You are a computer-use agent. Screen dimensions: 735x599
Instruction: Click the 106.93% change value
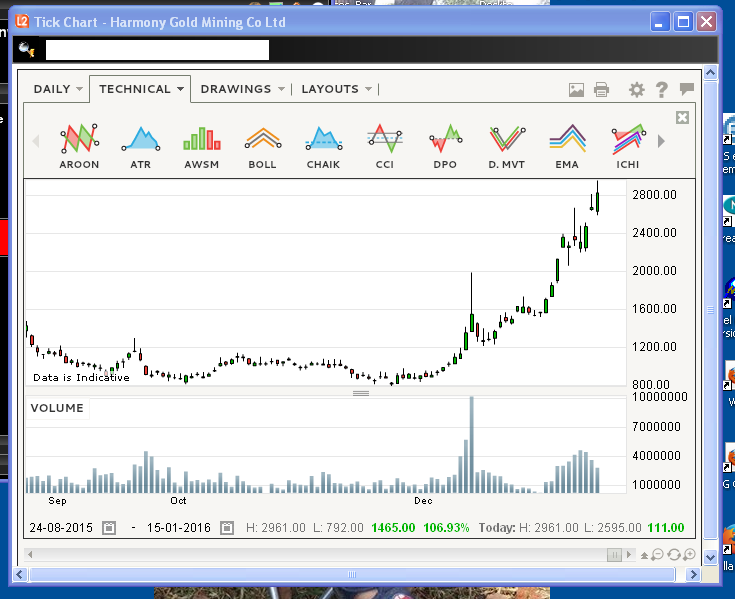[446, 528]
